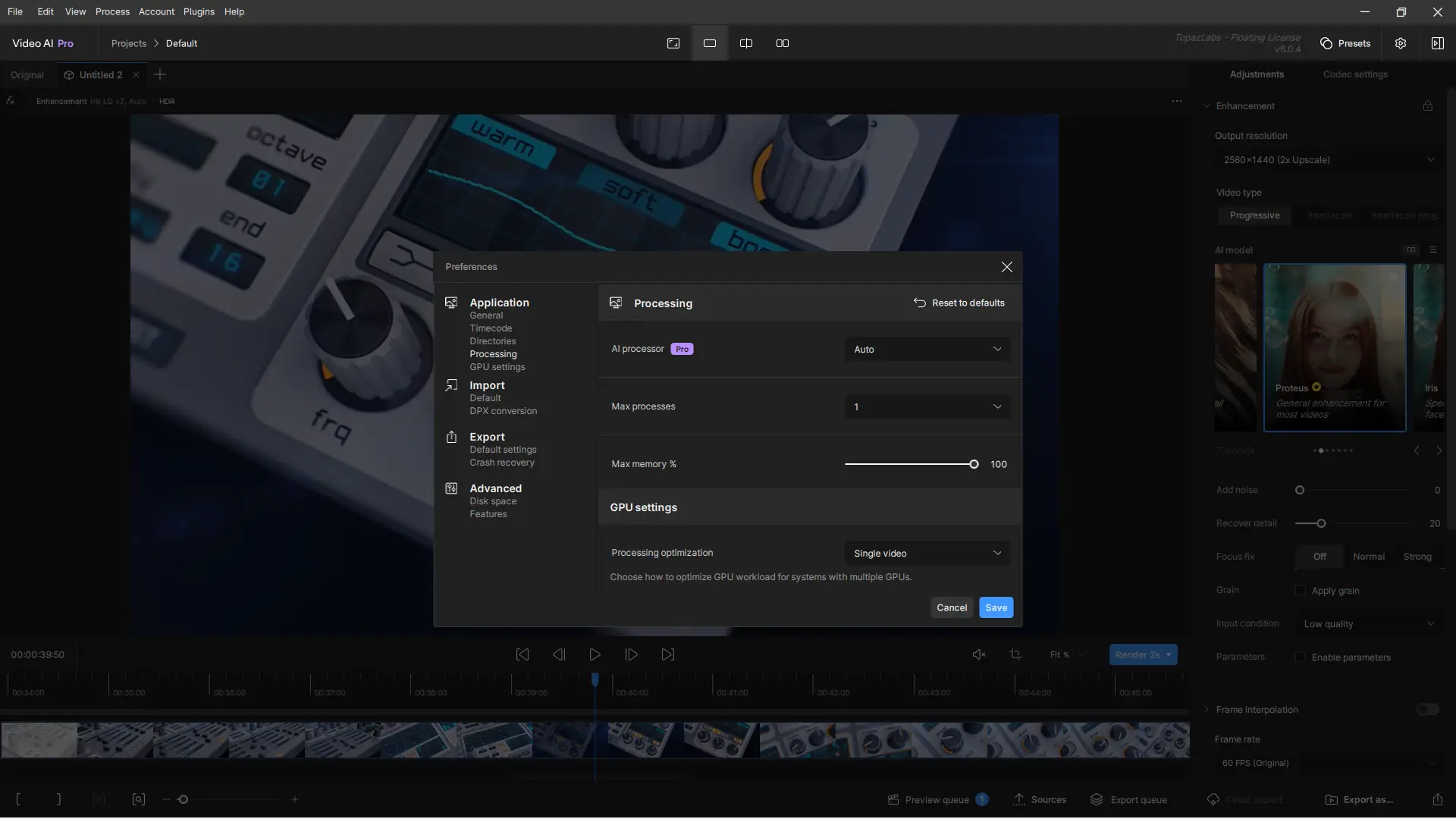Click the Reset to defaults icon
1456x819 pixels.
tap(919, 303)
